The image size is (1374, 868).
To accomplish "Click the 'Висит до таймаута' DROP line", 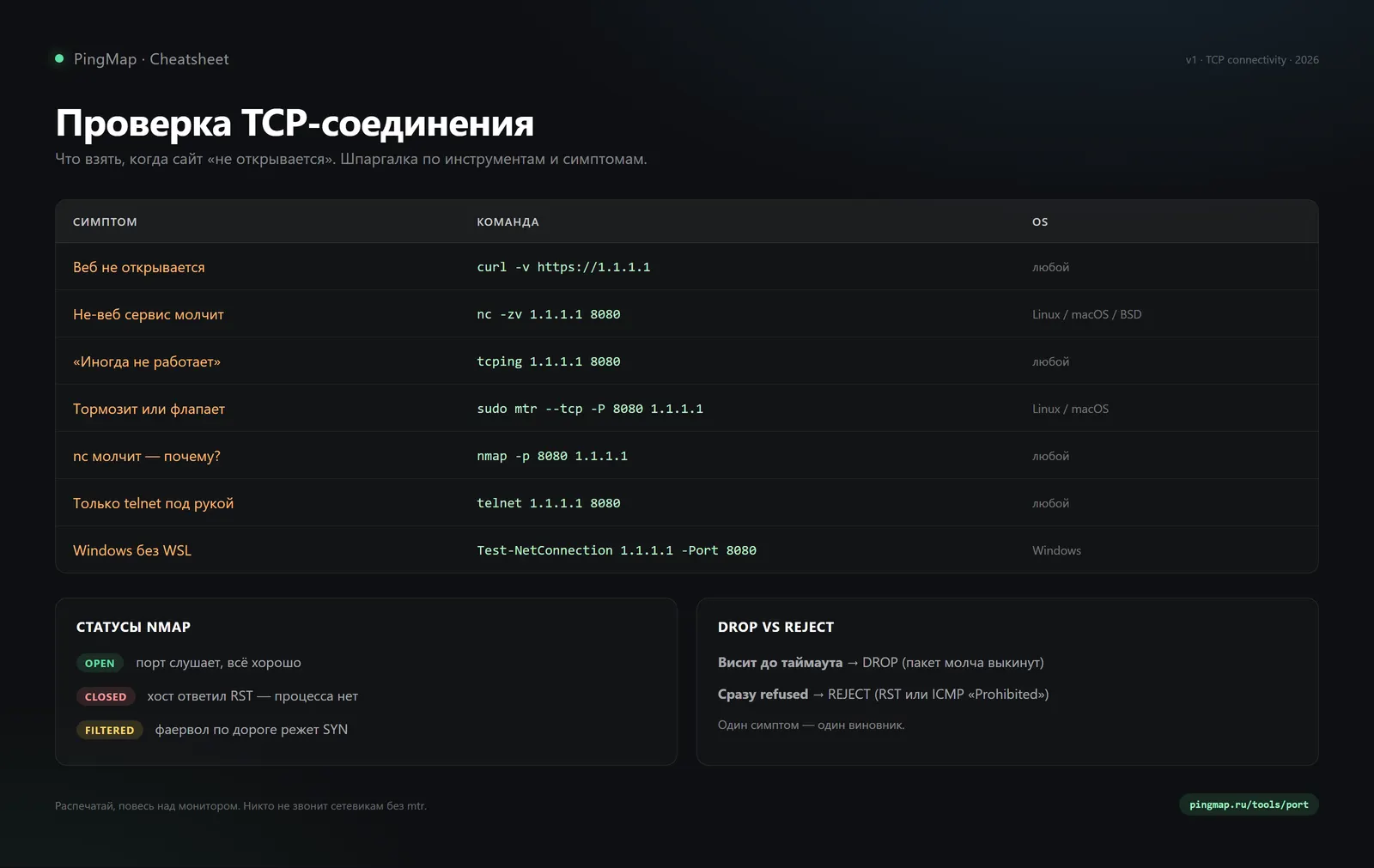I will (881, 663).
